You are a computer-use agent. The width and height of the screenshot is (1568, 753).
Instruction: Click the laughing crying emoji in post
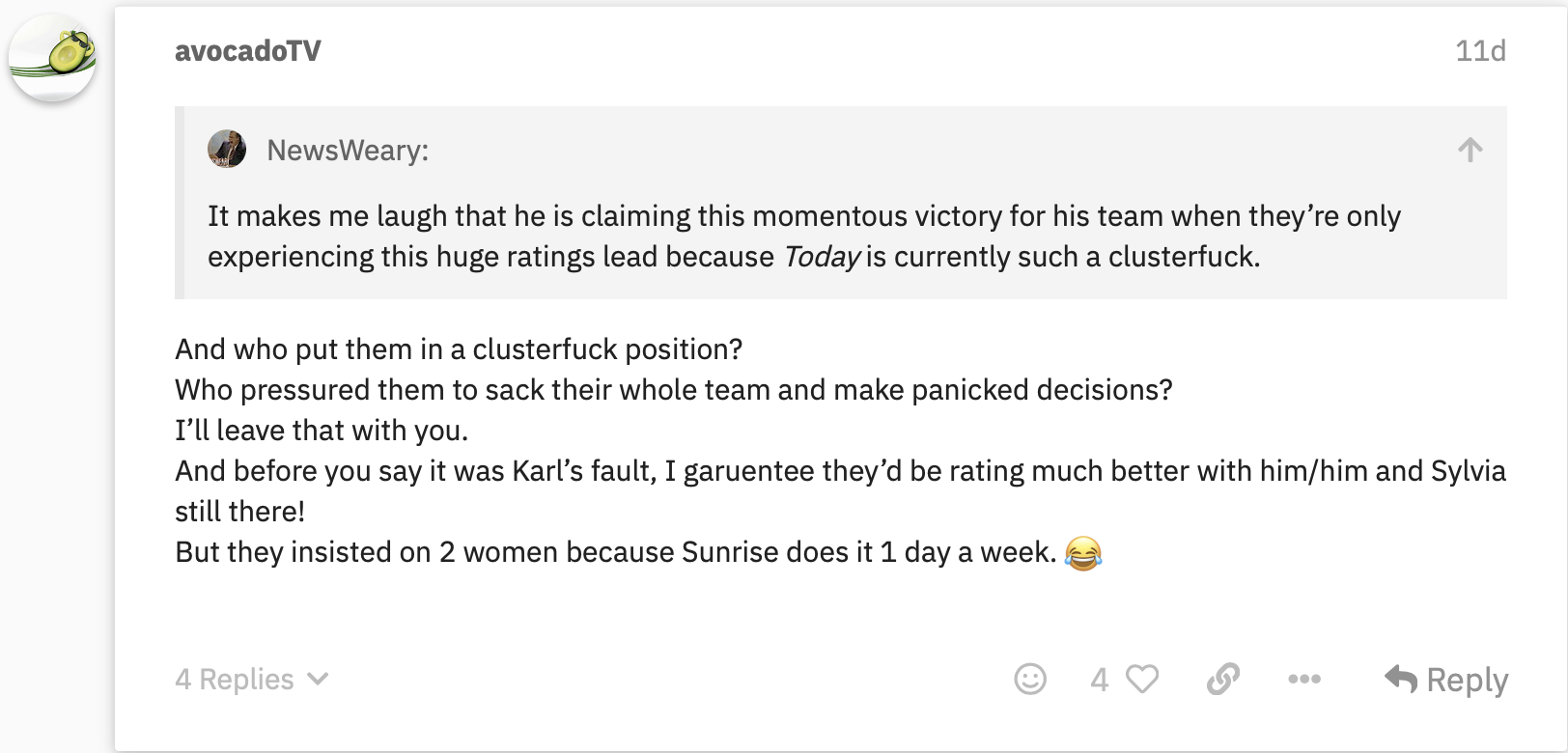click(x=1083, y=553)
